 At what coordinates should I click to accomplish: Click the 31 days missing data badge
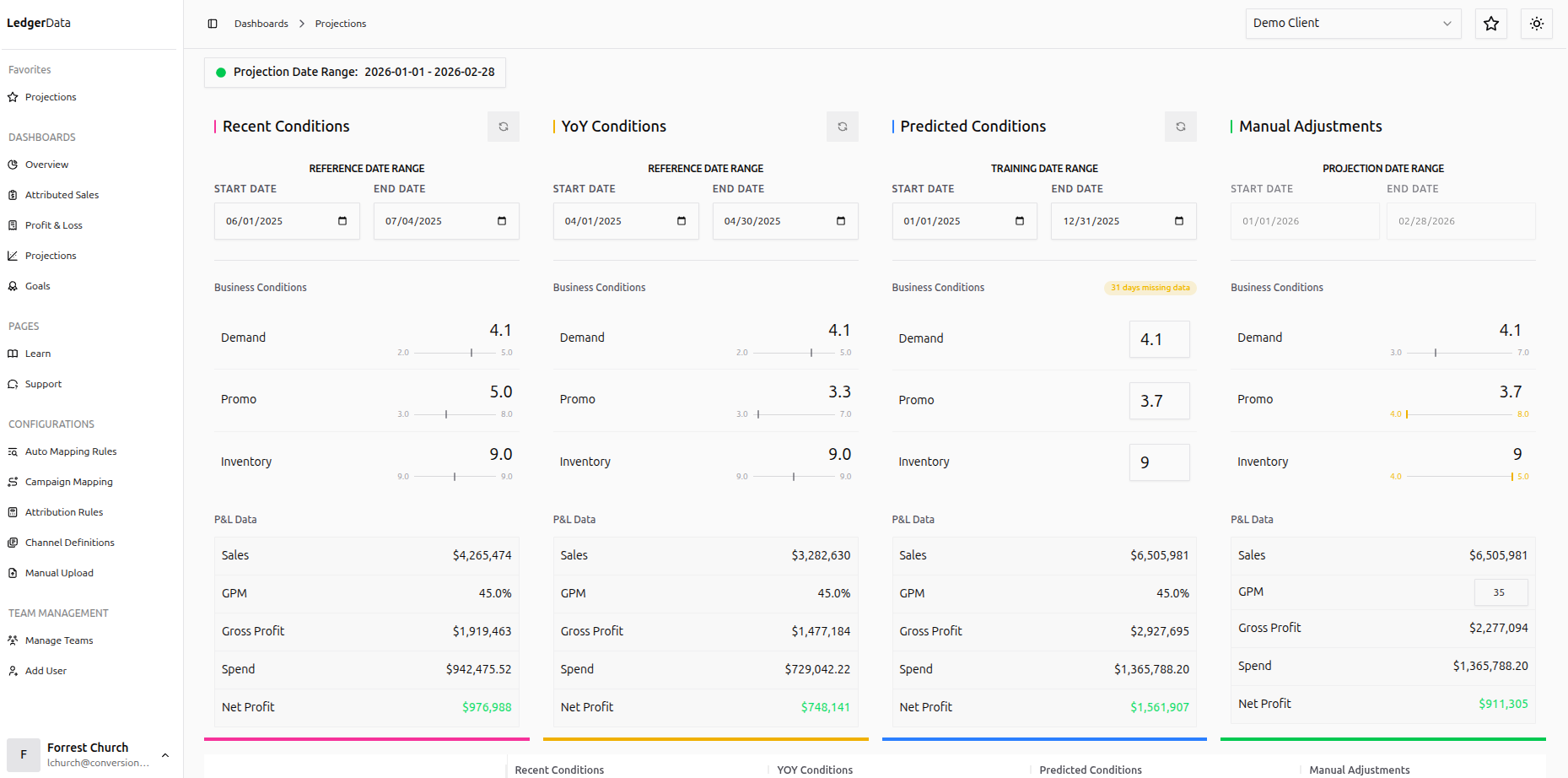point(1150,288)
